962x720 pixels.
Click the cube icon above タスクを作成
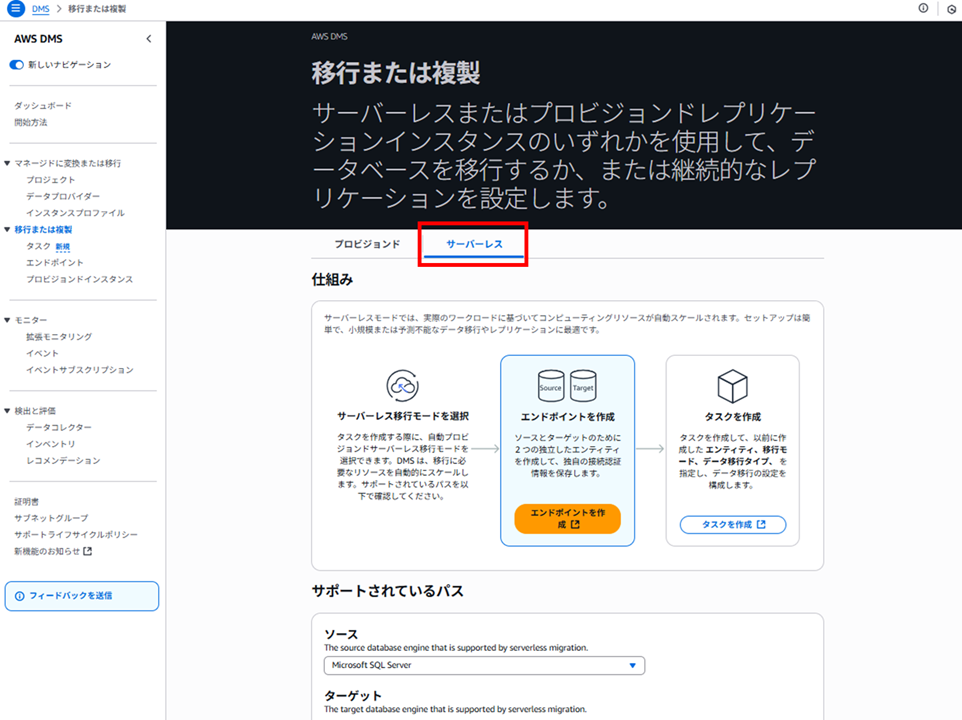(x=733, y=386)
